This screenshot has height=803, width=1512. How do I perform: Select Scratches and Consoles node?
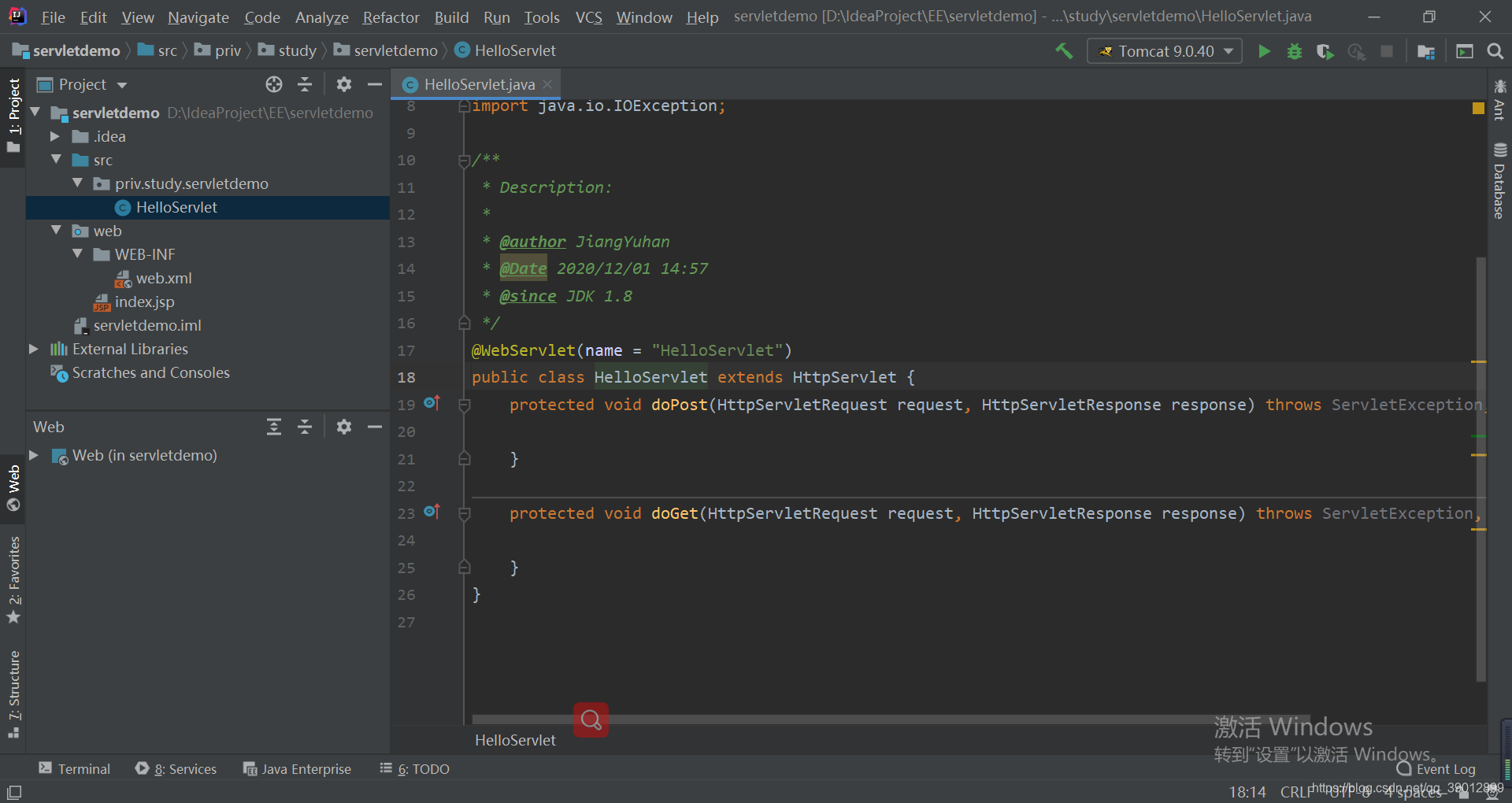coord(150,372)
